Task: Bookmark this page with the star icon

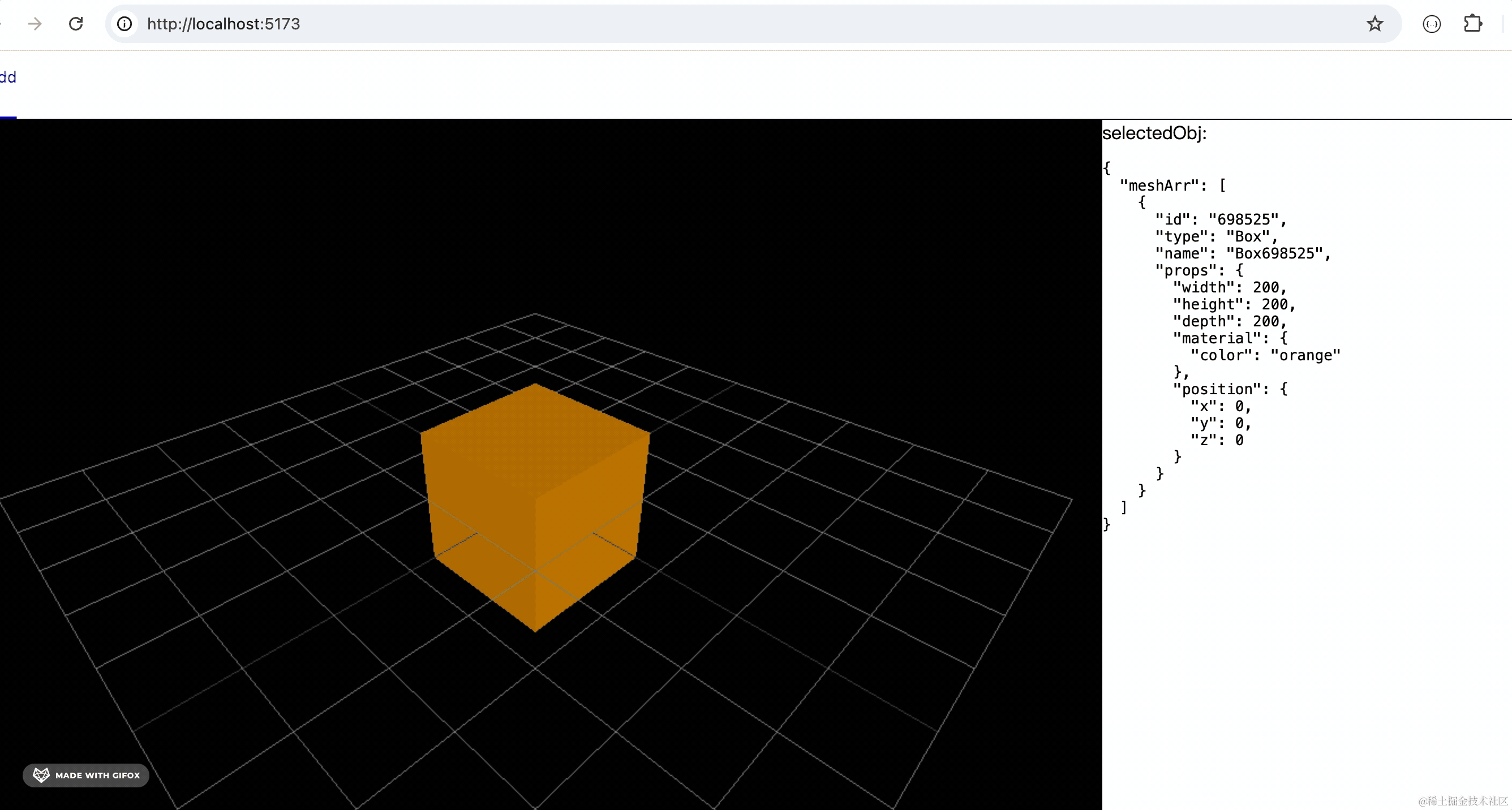Action: tap(1374, 23)
